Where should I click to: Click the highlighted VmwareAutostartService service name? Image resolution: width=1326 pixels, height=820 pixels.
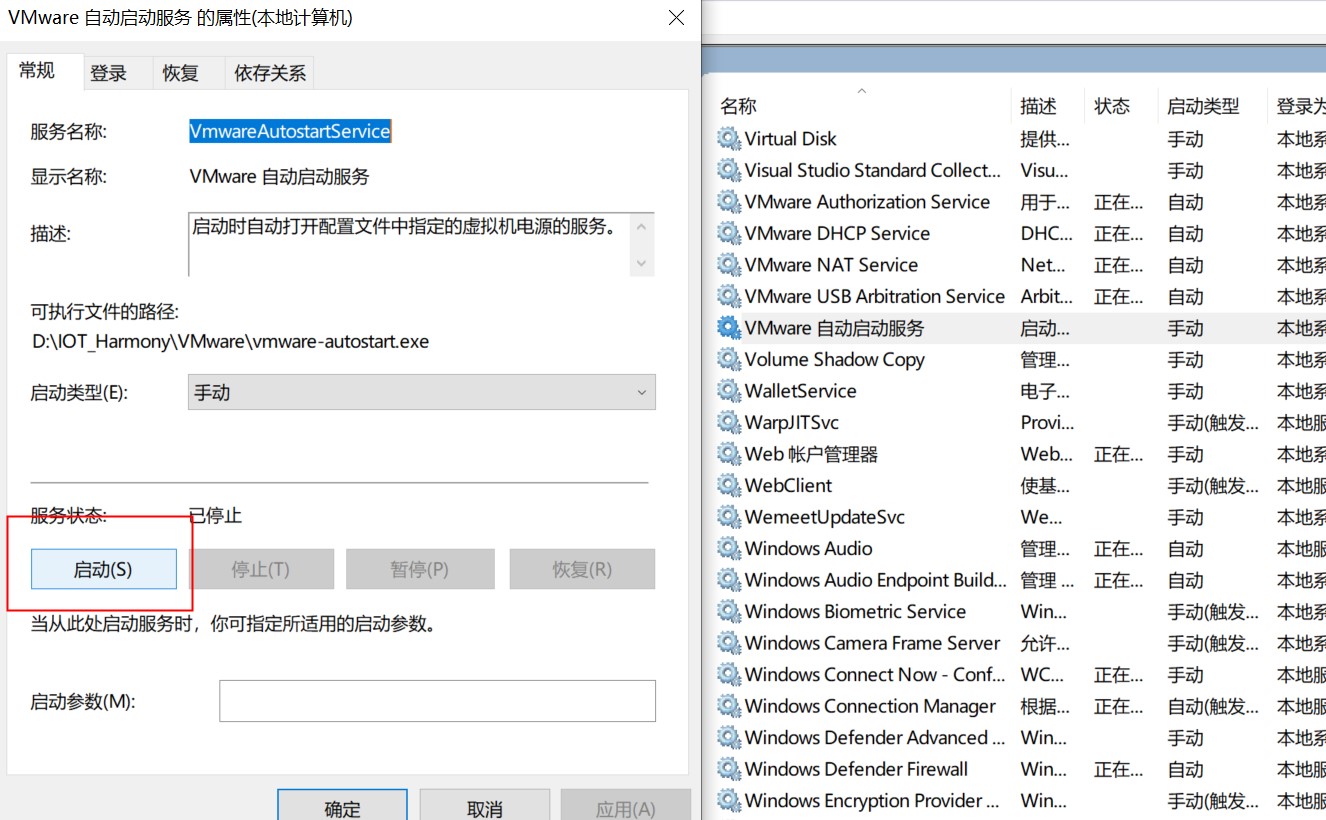pos(290,131)
